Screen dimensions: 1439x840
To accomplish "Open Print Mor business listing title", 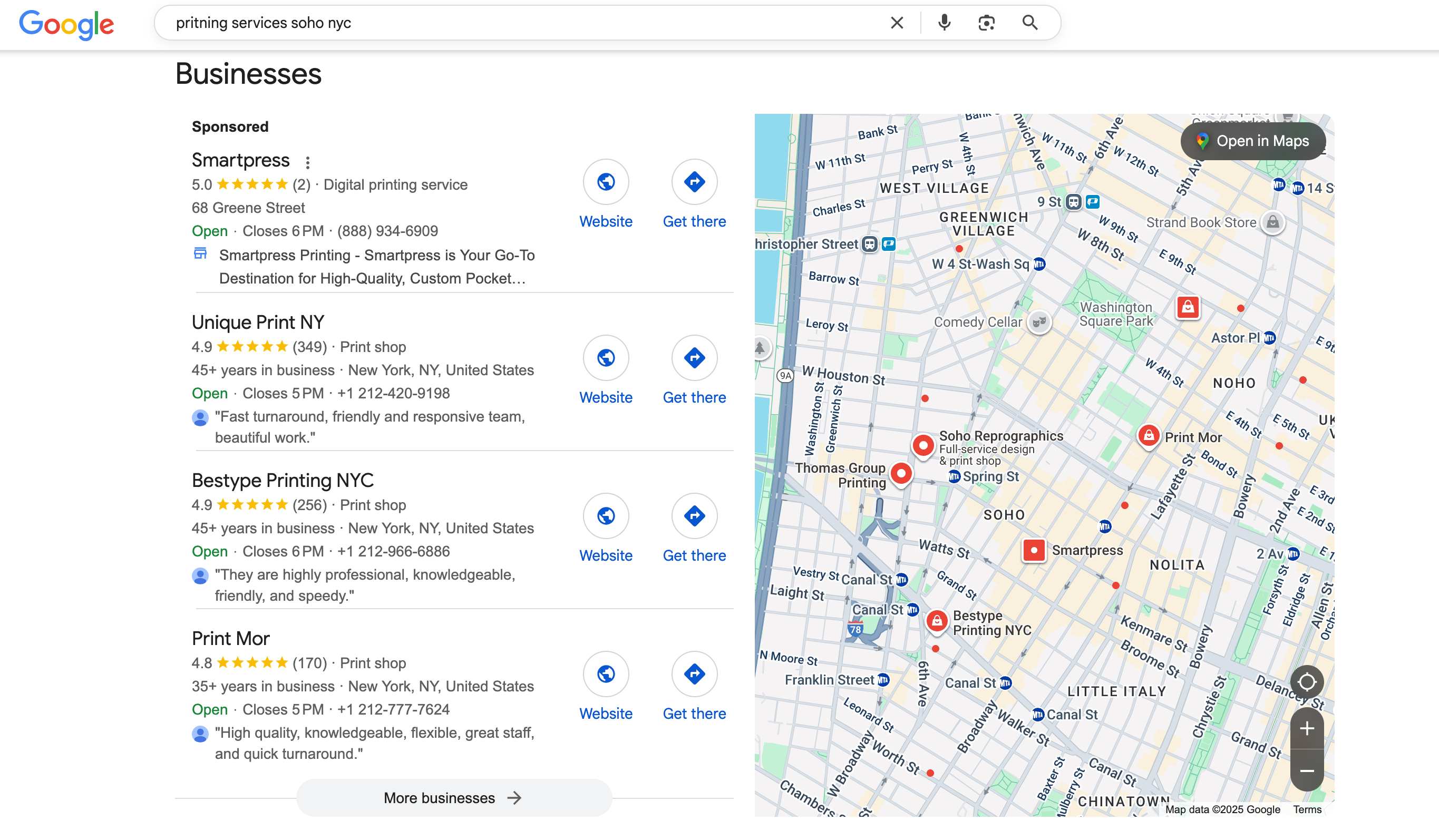I will tap(230, 638).
